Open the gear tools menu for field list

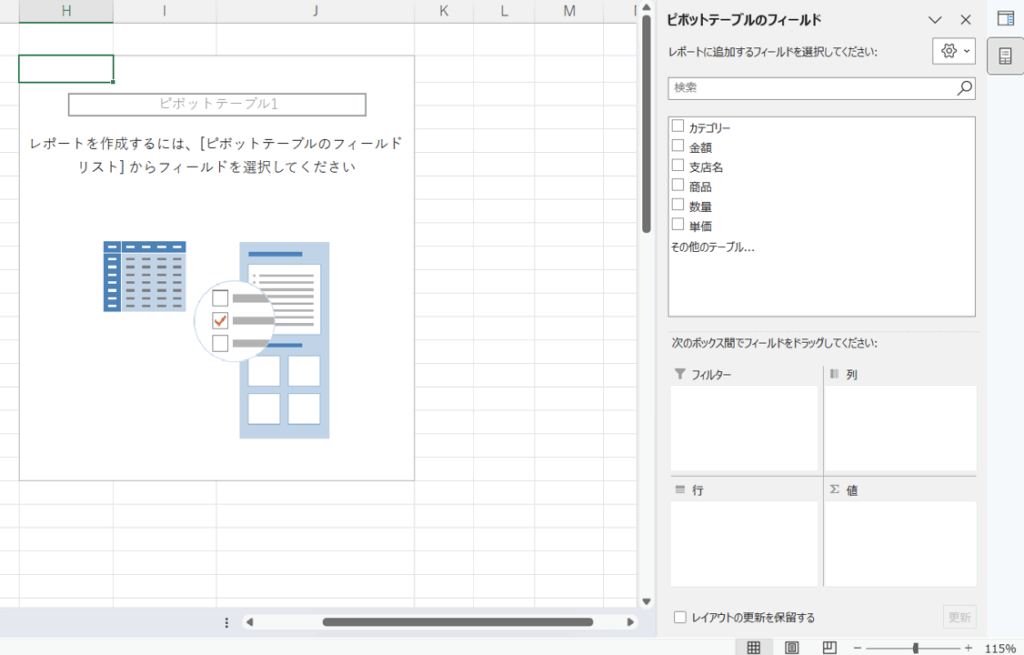(953, 51)
